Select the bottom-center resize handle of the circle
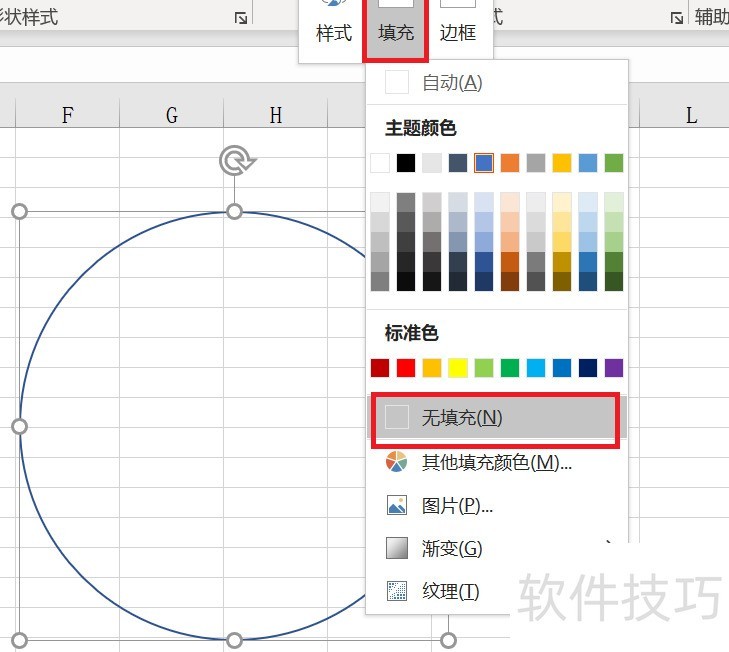729x652 pixels. coord(234,640)
